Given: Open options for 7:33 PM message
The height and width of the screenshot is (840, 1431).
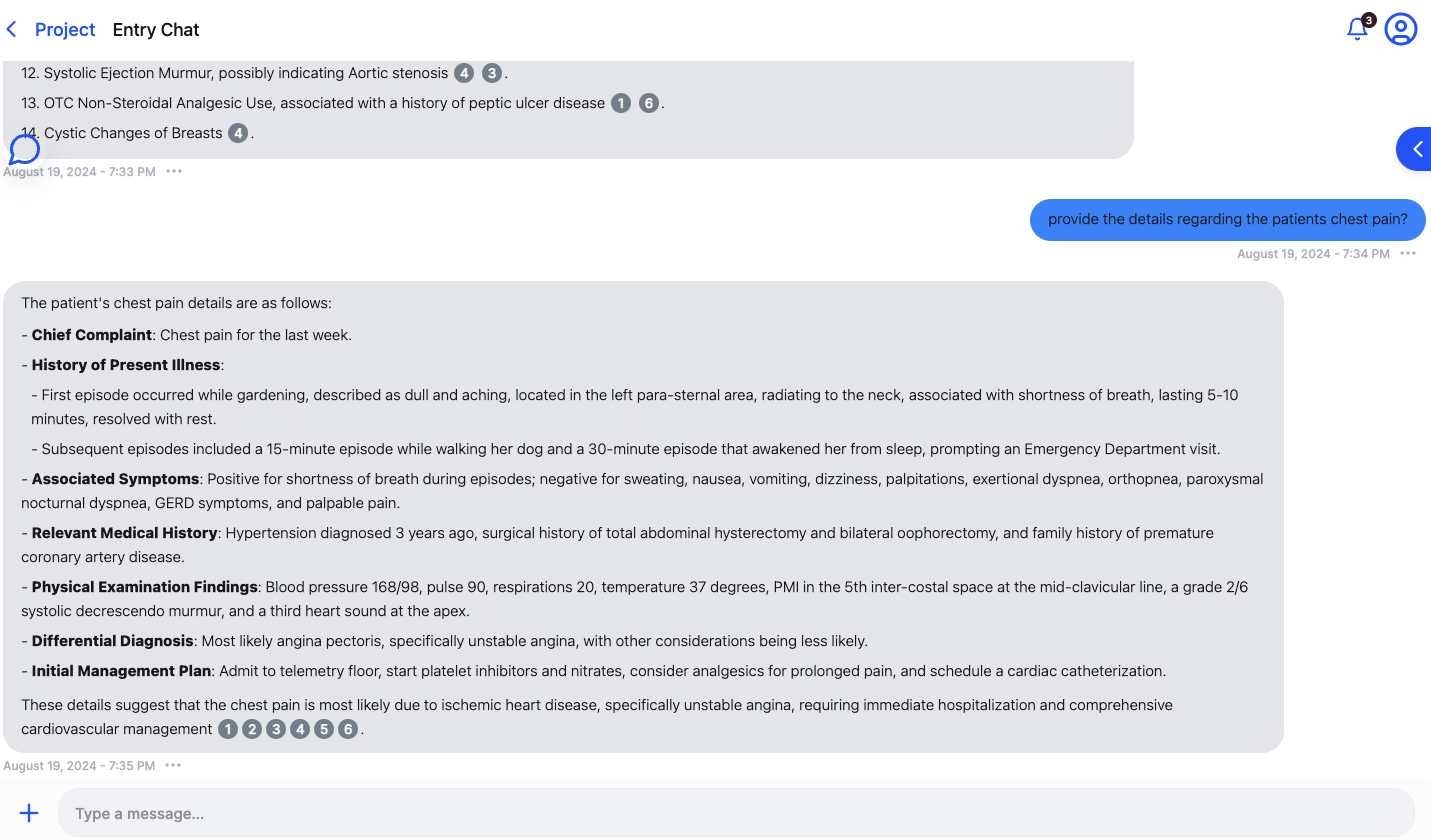Looking at the screenshot, I should click(x=174, y=172).
